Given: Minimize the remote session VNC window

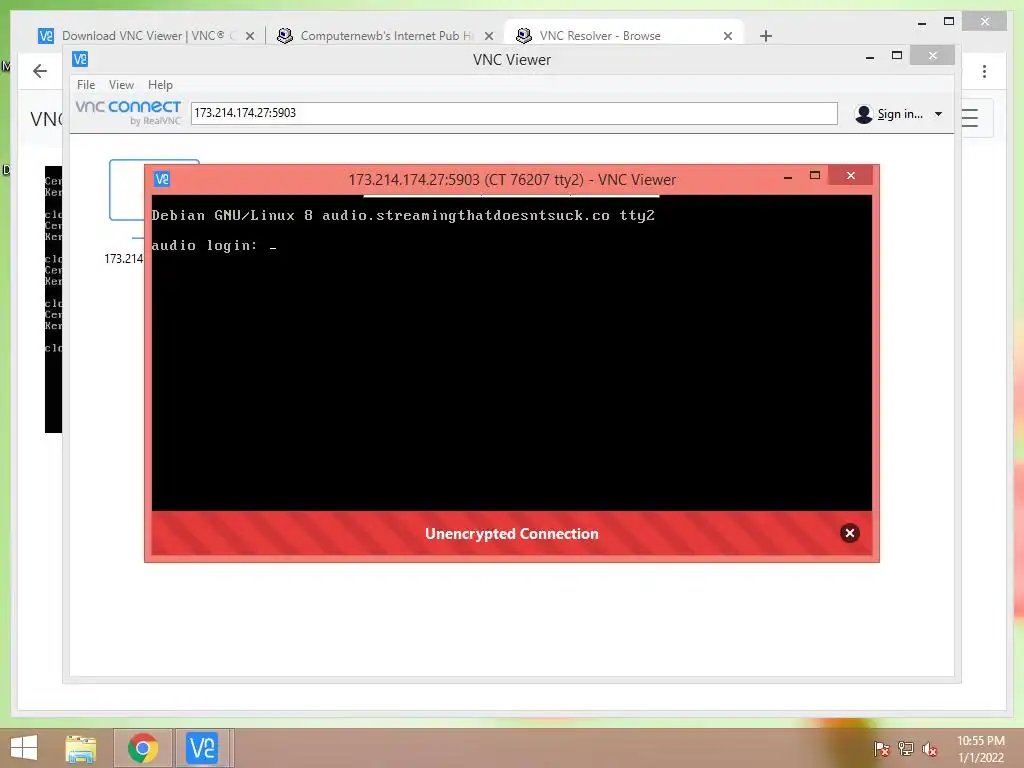Looking at the screenshot, I should click(788, 176).
